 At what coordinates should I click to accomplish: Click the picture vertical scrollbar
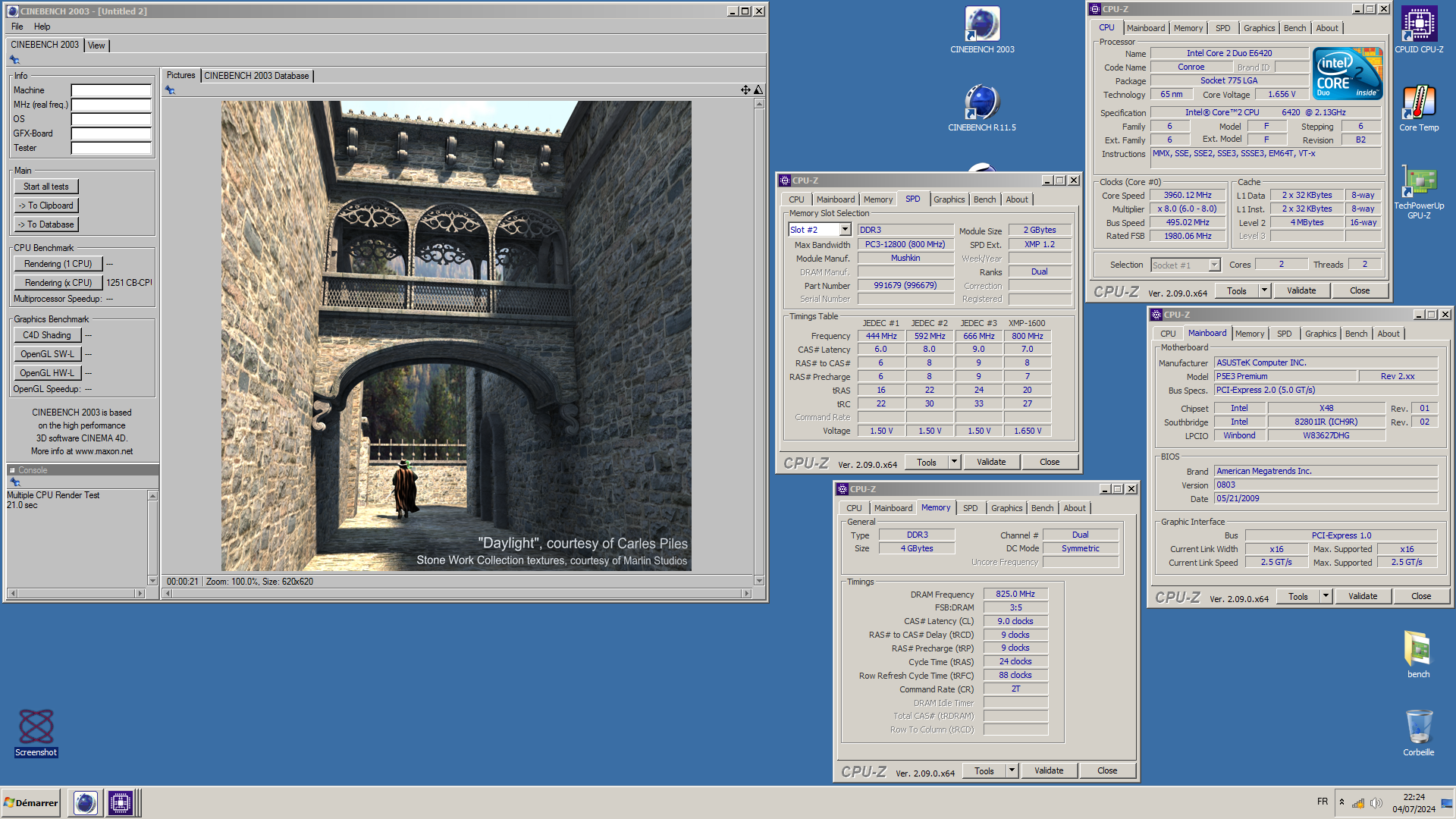coord(759,342)
